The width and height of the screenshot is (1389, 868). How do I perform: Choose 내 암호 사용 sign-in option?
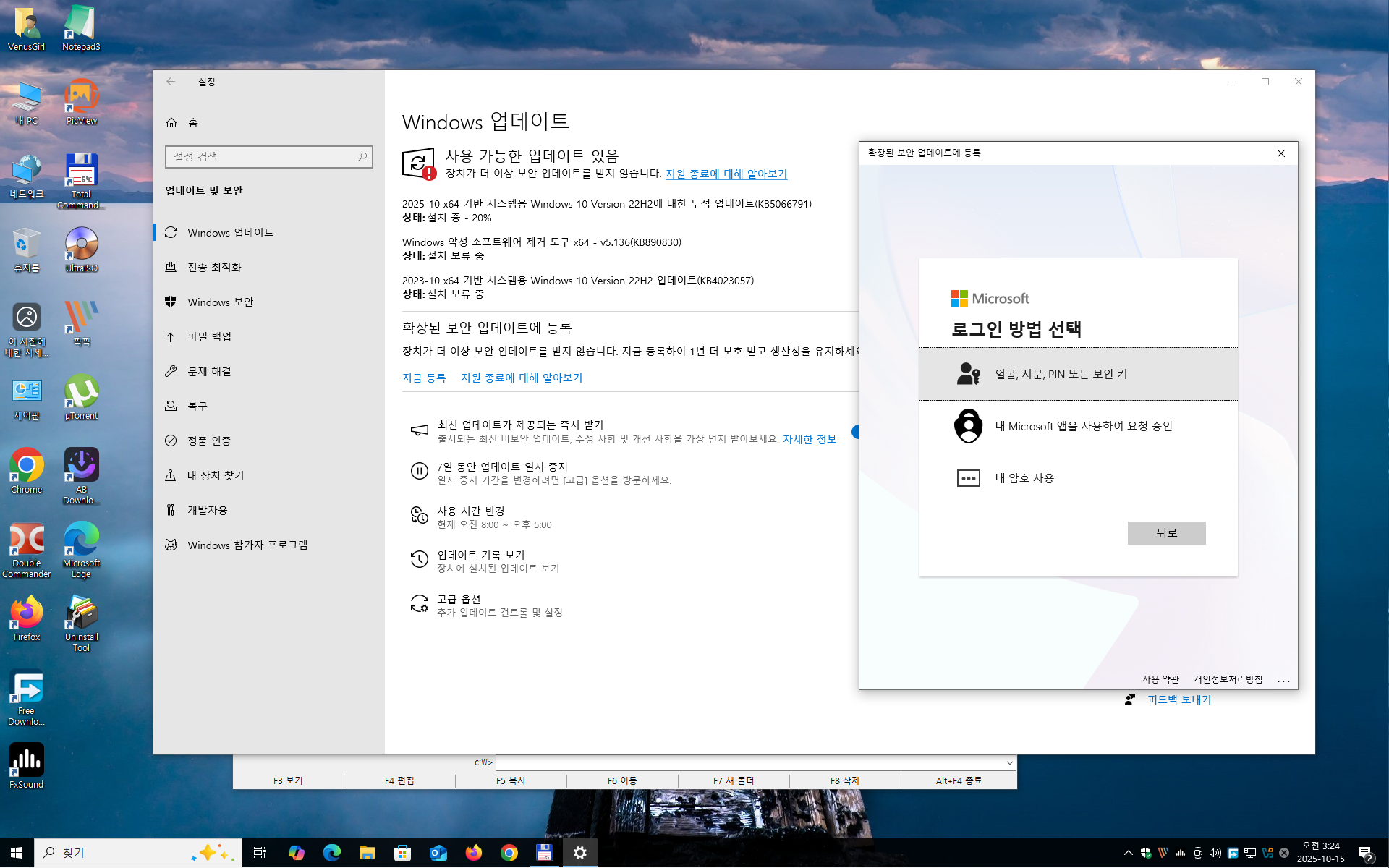tap(1078, 478)
